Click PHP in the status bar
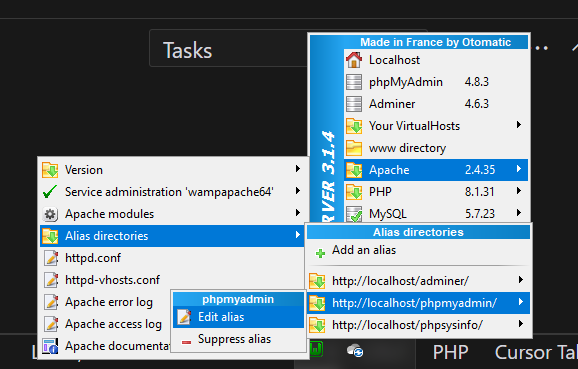 [450, 352]
